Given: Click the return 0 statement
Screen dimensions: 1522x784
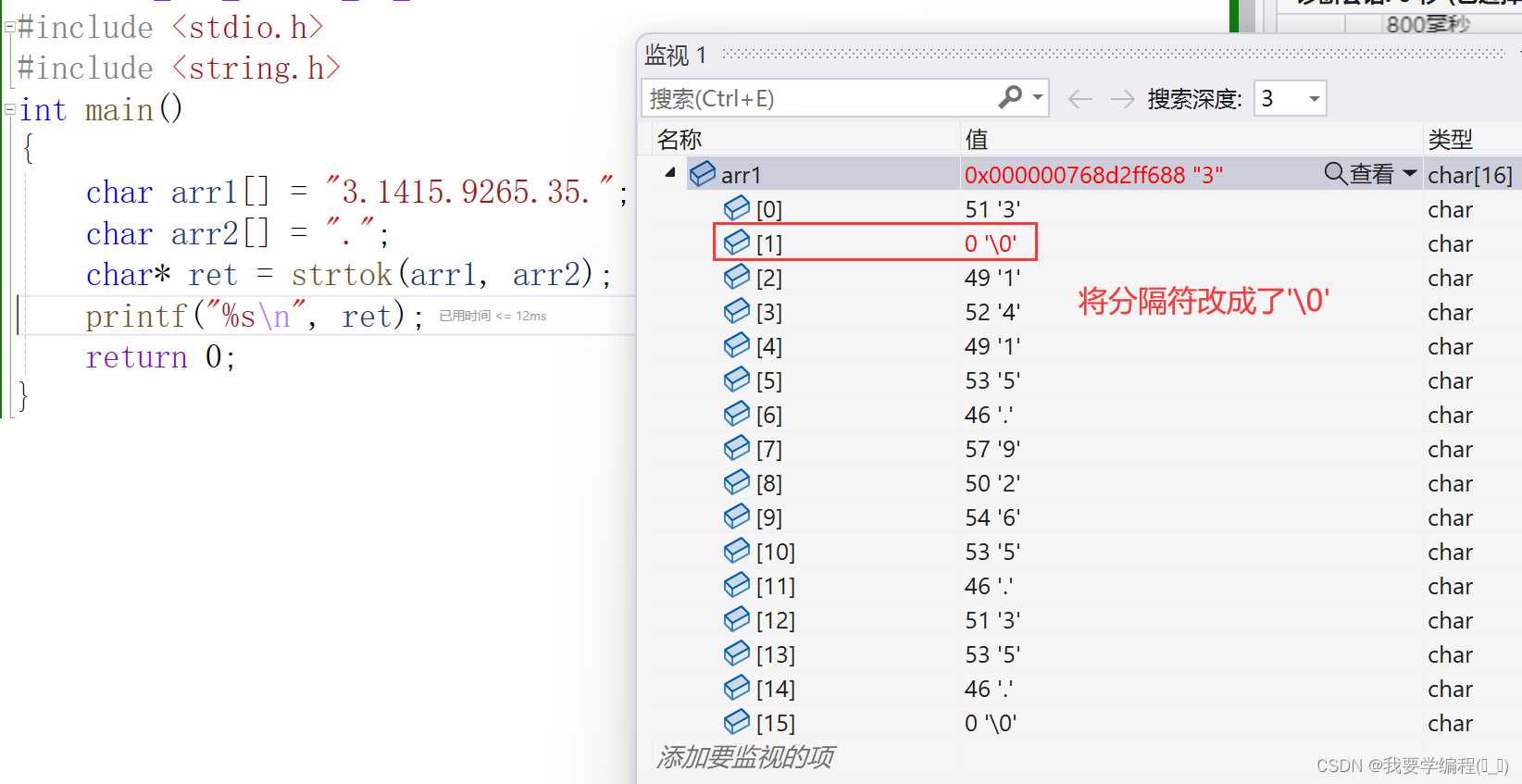Looking at the screenshot, I should [160, 357].
